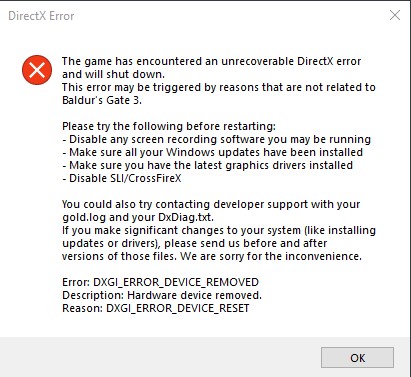Click the contacting developer support line
Image resolution: width=411 pixels, height=377 pixels.
(x=211, y=204)
